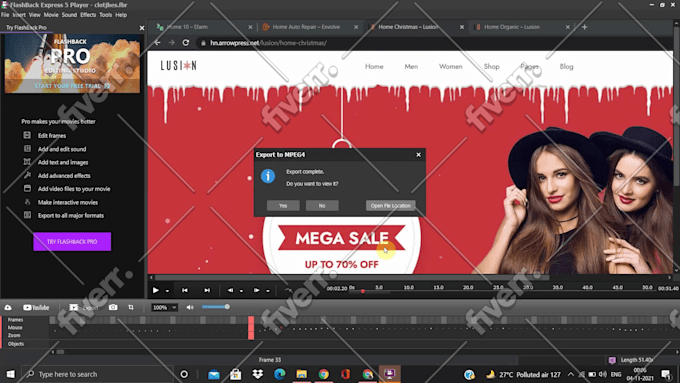Close the Try FlashBack Pro panel
This screenshot has width=680, height=383.
click(142, 28)
